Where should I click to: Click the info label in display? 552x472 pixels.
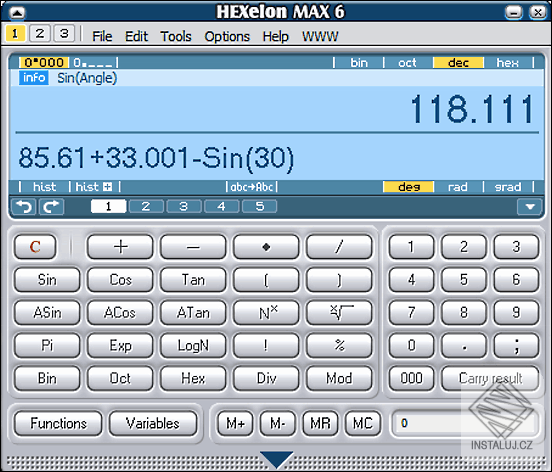pos(34,78)
